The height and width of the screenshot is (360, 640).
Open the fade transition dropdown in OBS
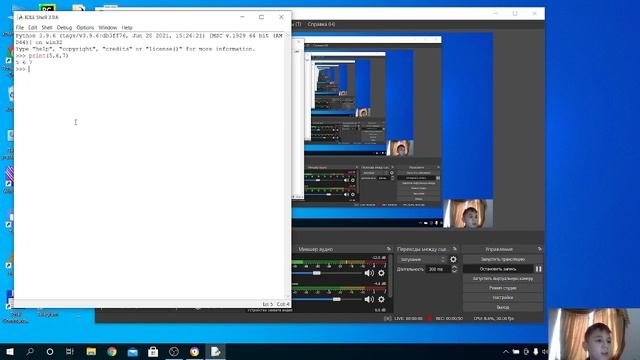[x=422, y=259]
